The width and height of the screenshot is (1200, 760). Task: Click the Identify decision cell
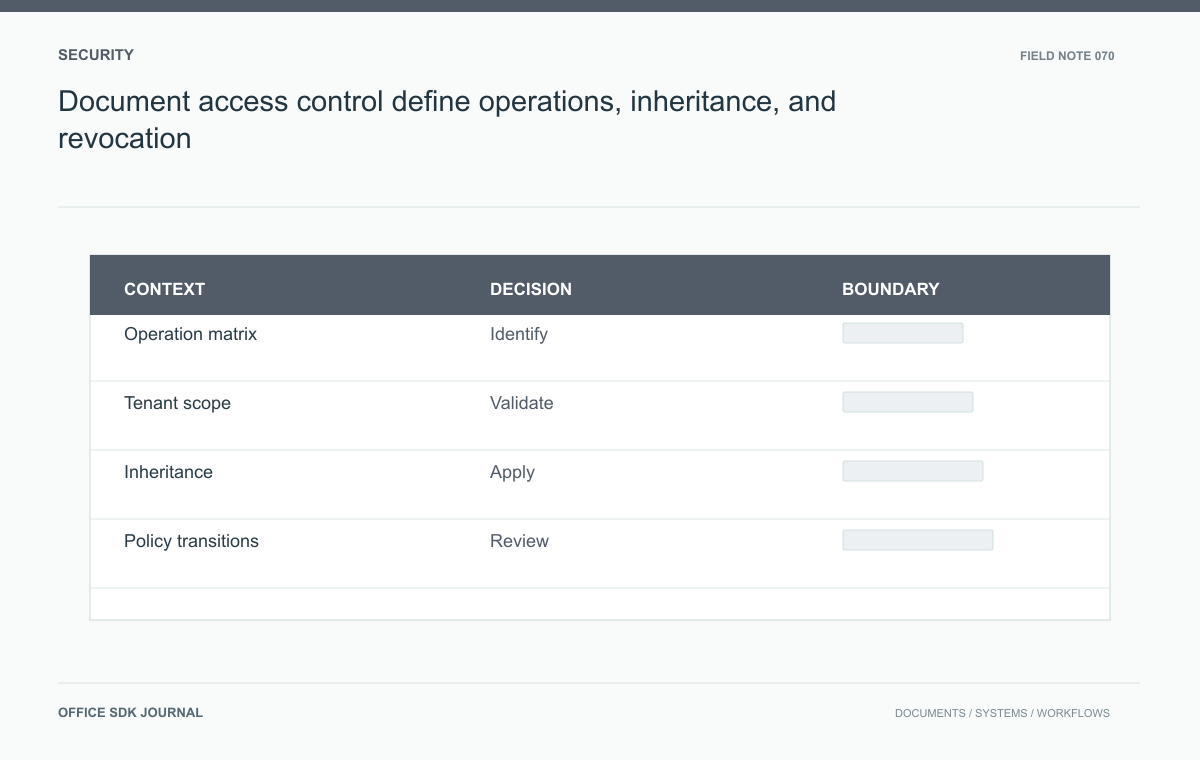[x=519, y=334]
